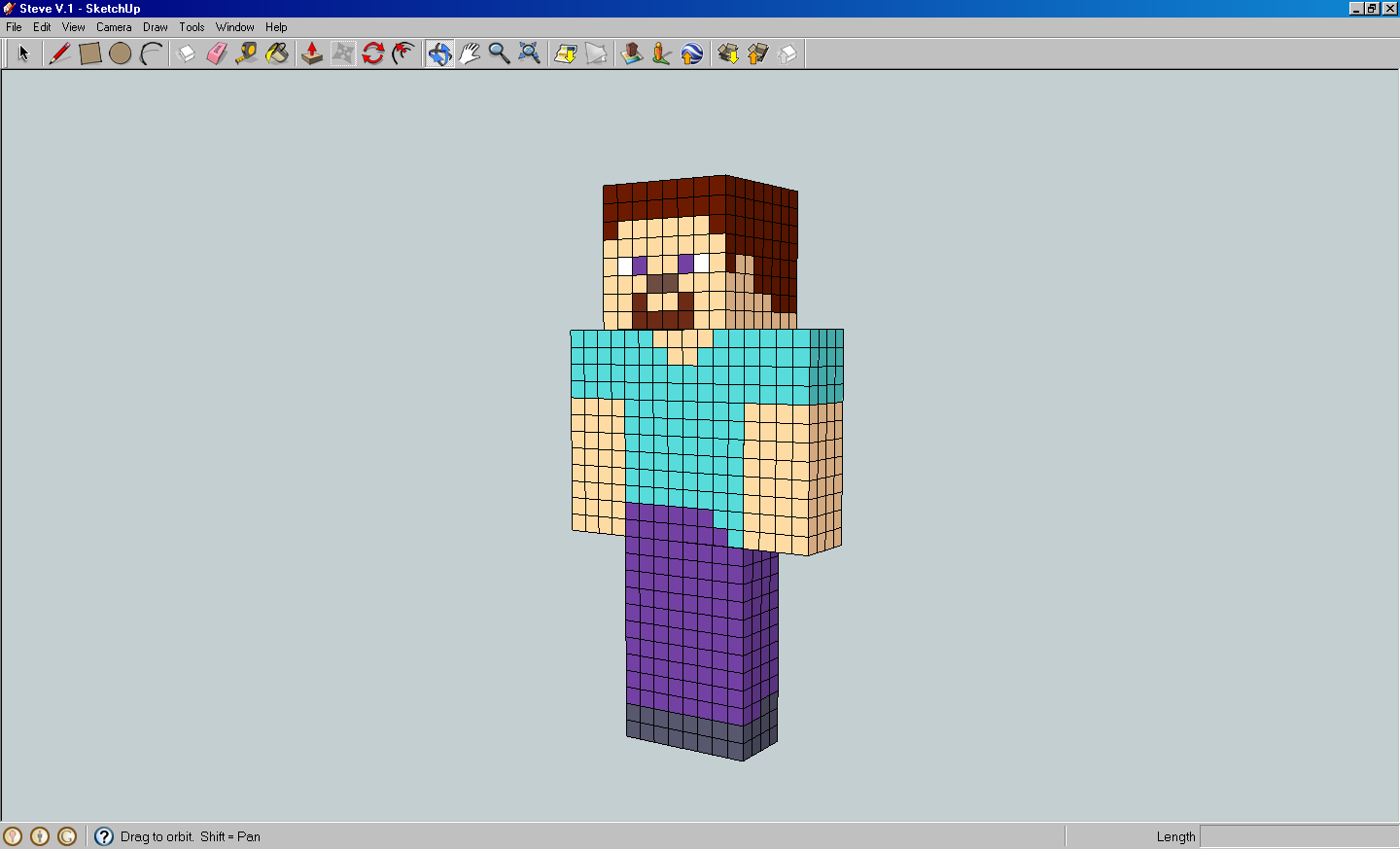Launch the Google Earth toolbar icon

click(x=691, y=53)
